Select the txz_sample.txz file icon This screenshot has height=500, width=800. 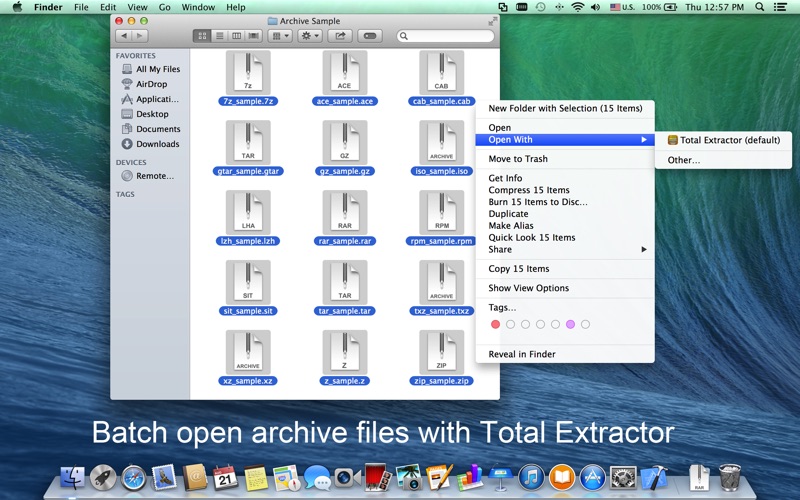(x=441, y=282)
